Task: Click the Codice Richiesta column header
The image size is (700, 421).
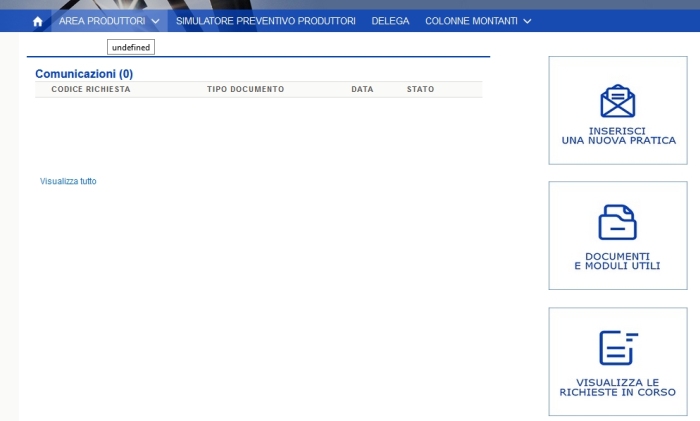Action: click(91, 89)
